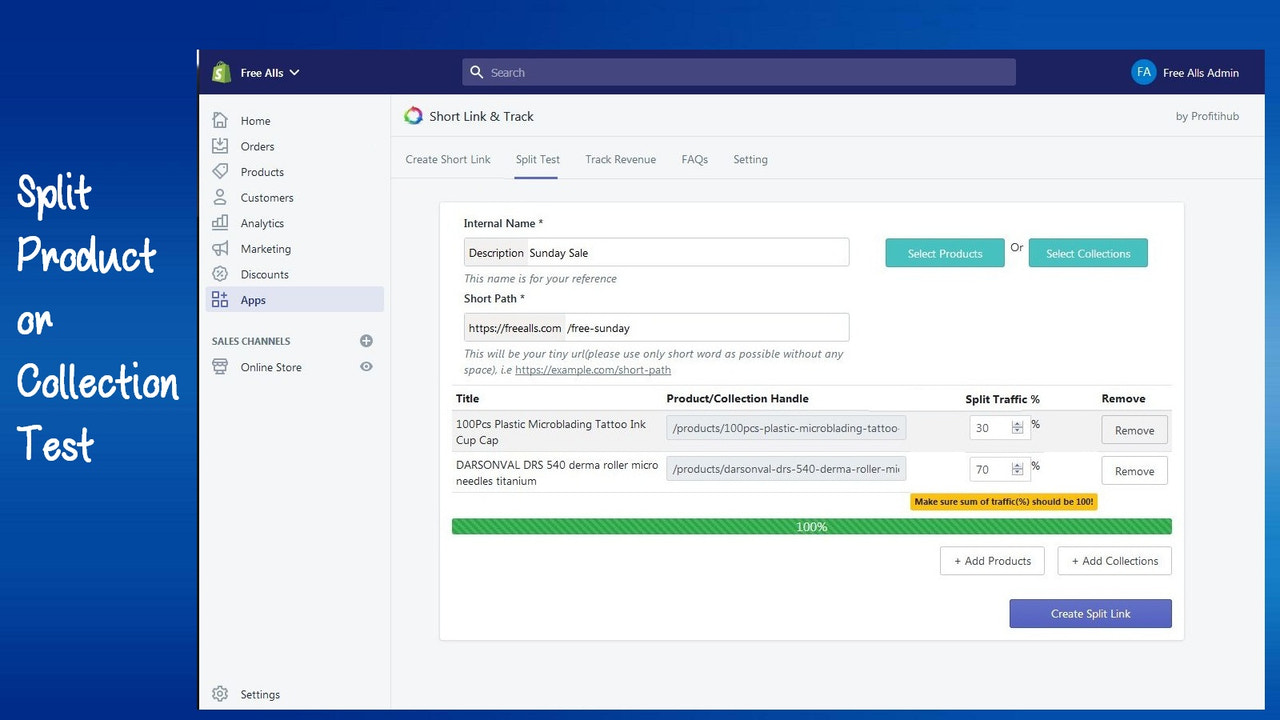Switch to Create Short Link tab
The width and height of the screenshot is (1280, 720).
coord(448,159)
